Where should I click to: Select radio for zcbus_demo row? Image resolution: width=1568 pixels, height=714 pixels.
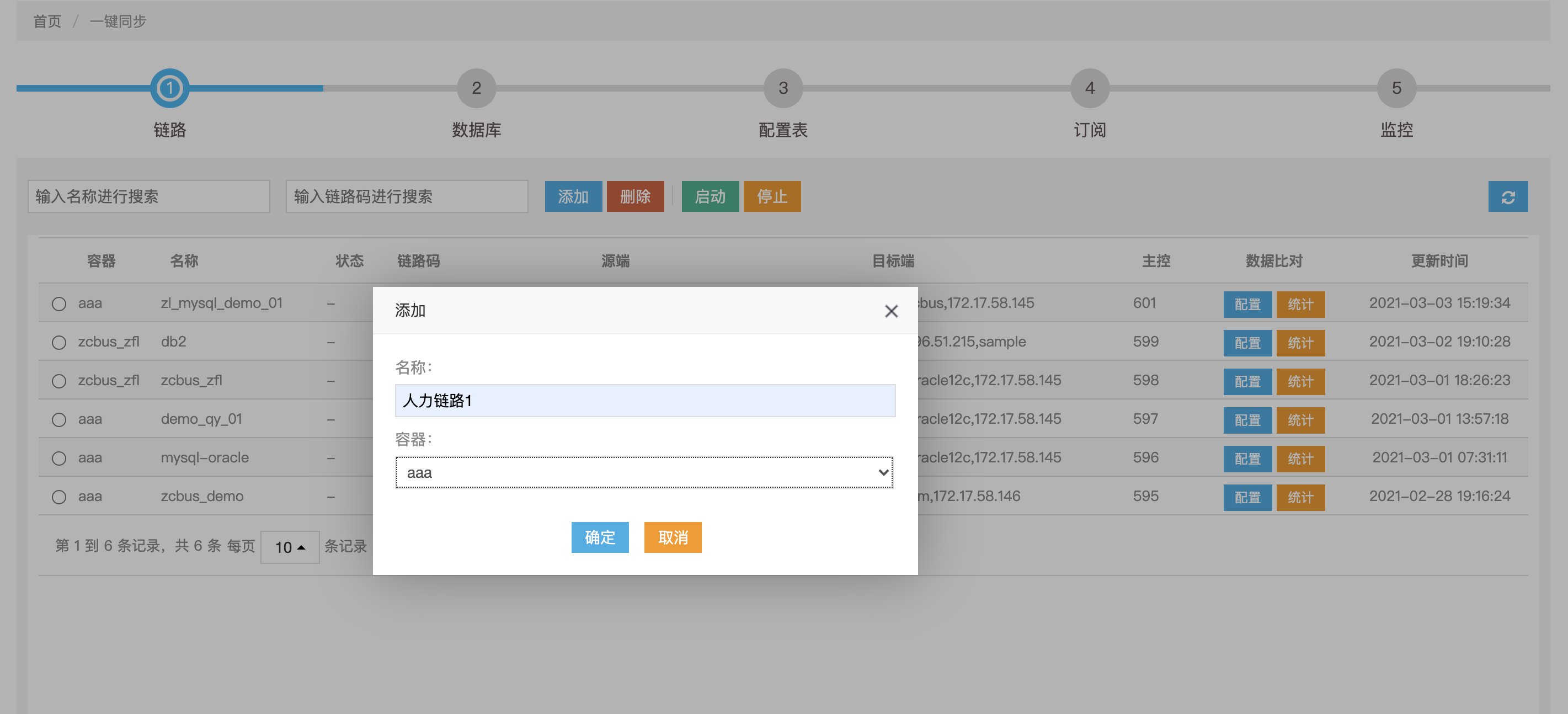click(x=59, y=497)
